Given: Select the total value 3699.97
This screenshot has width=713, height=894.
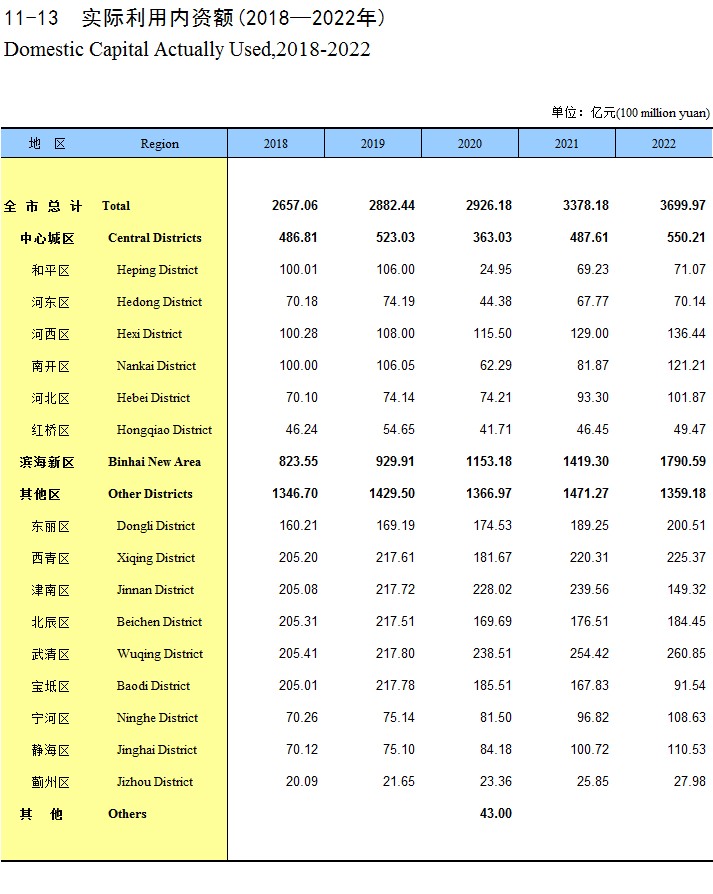Looking at the screenshot, I should click(683, 205).
